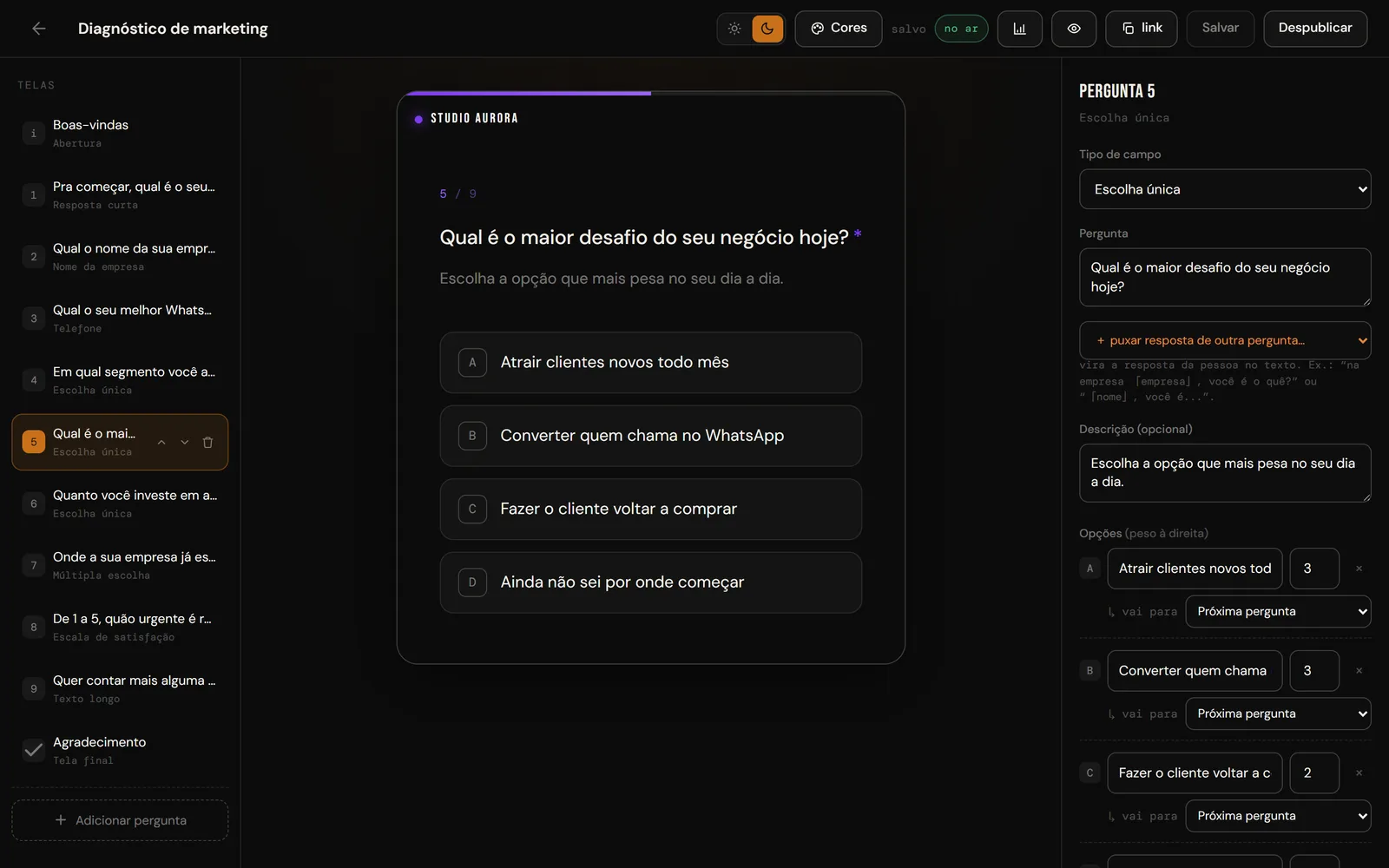Copy the form link

[1142, 29]
